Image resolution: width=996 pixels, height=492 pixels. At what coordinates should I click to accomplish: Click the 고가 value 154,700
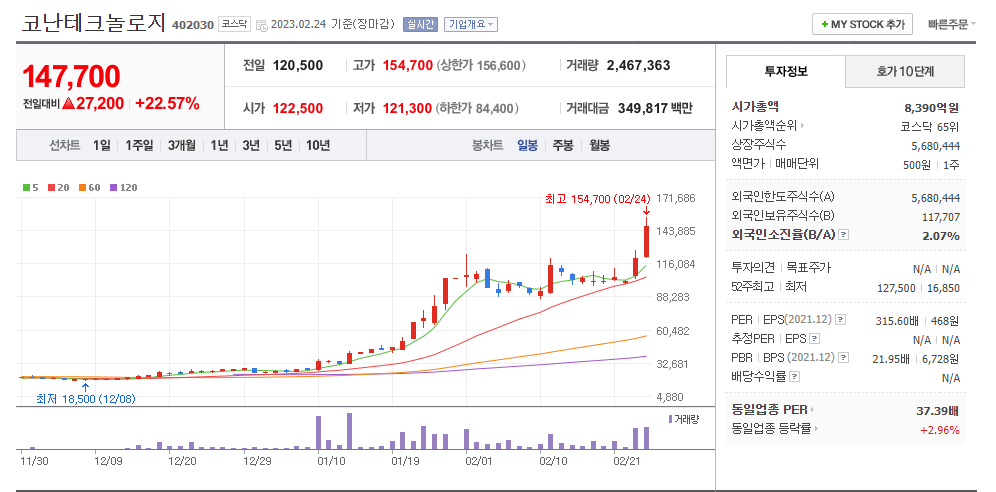[408, 65]
